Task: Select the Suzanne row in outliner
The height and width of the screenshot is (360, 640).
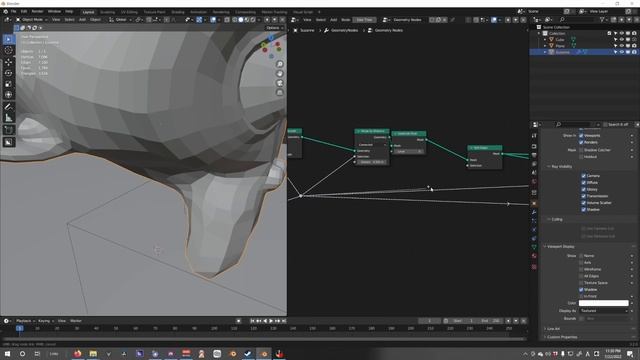Action: [x=584, y=52]
